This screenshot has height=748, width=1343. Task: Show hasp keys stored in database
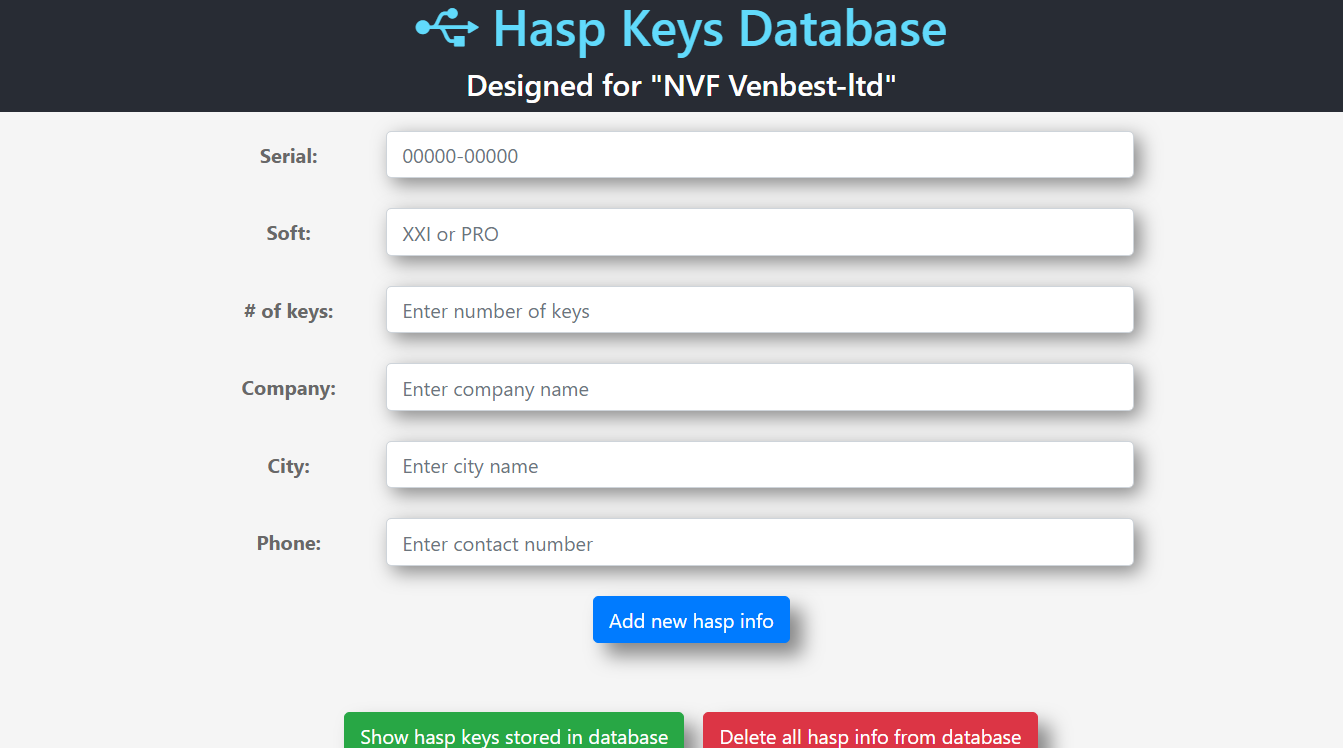click(x=514, y=731)
